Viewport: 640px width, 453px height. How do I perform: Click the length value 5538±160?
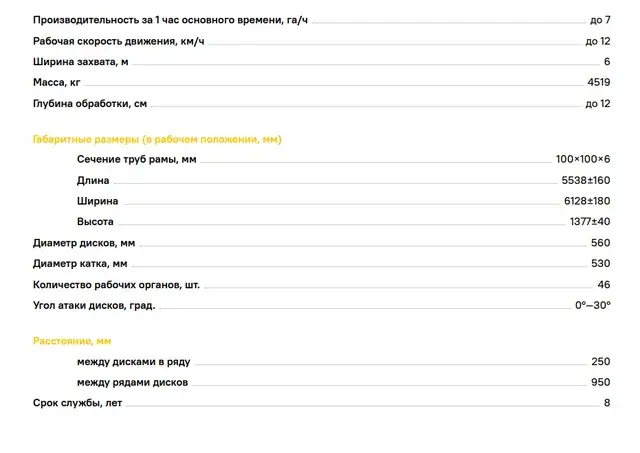click(586, 180)
